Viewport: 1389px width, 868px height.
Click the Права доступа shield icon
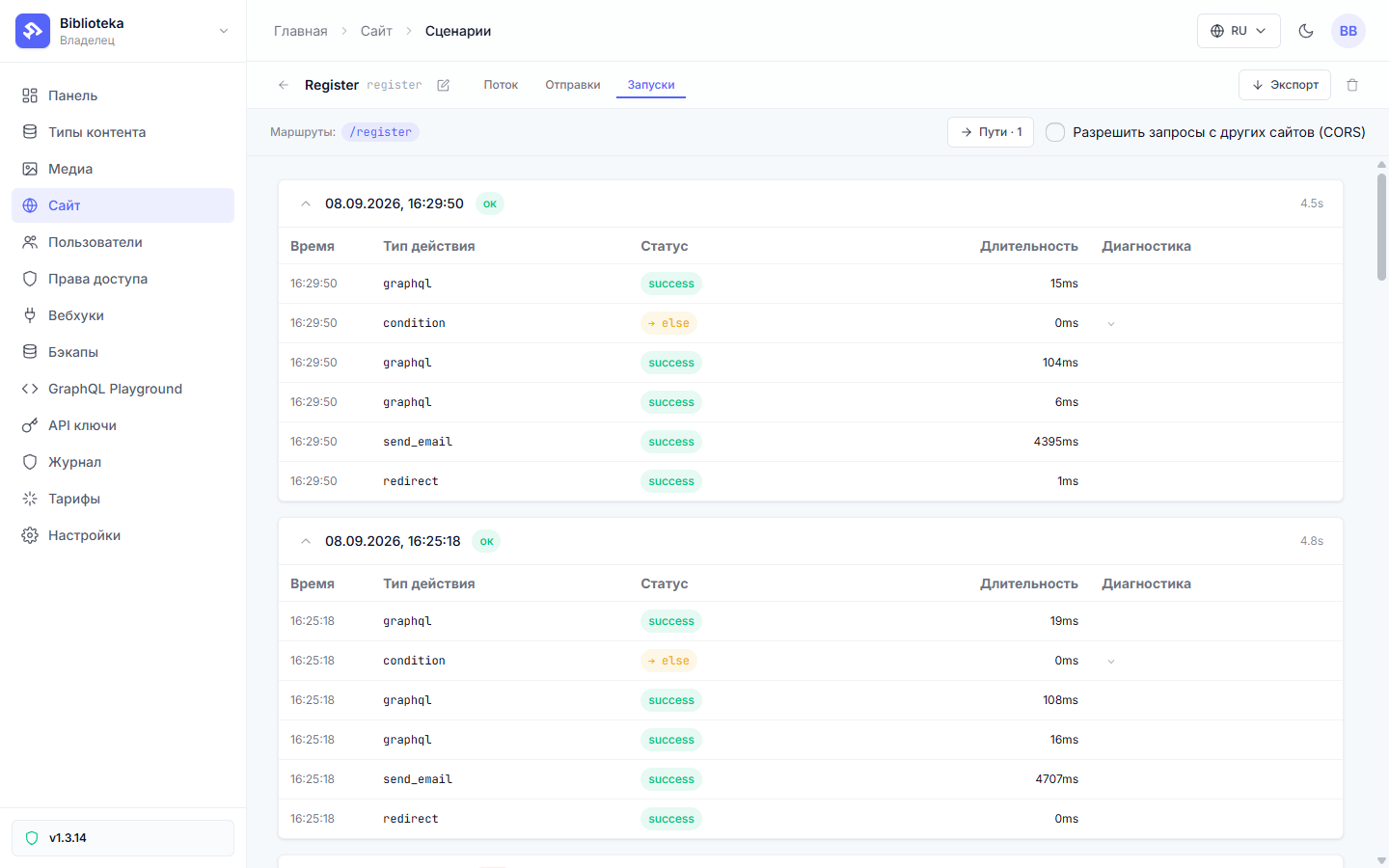30,279
